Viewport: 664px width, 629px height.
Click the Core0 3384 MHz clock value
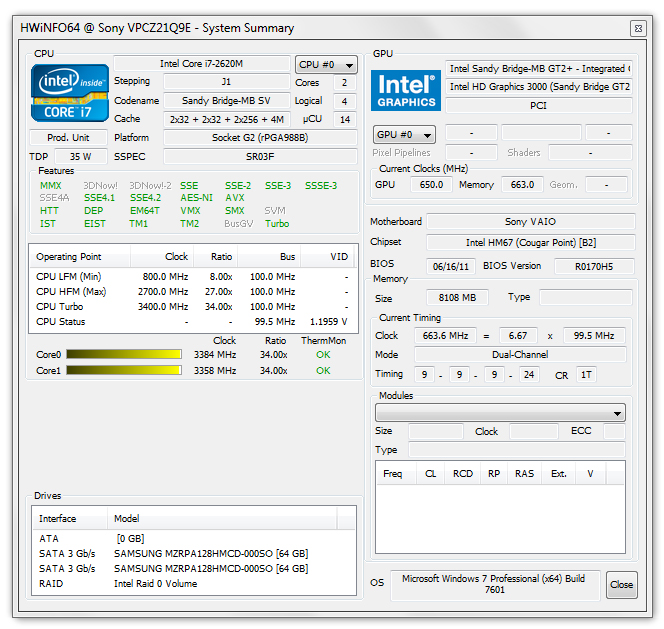coord(215,355)
